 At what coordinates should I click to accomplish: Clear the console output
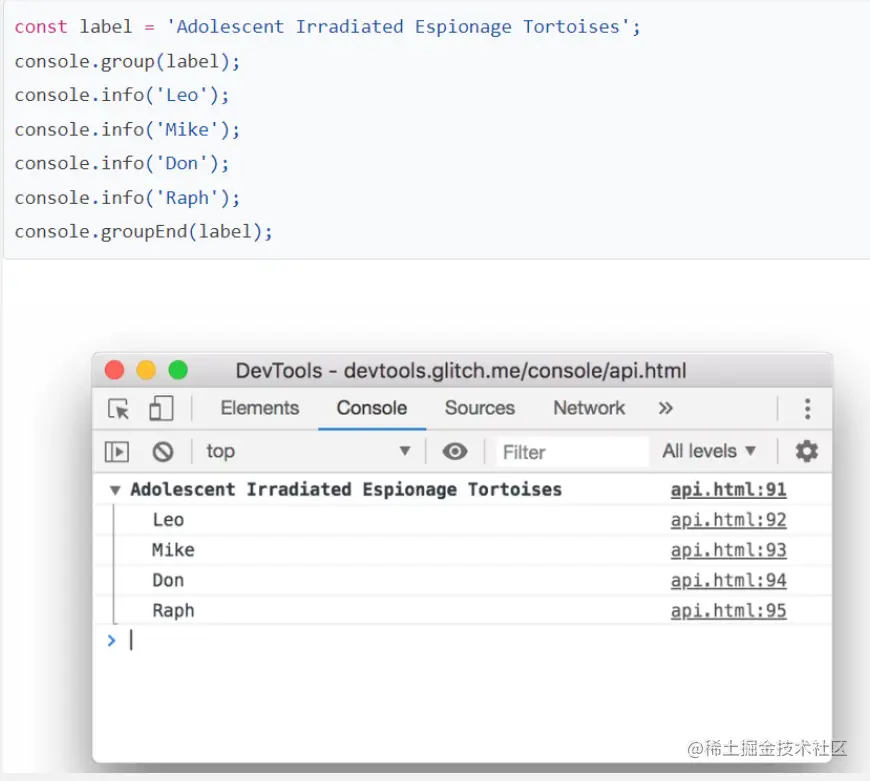pos(163,452)
